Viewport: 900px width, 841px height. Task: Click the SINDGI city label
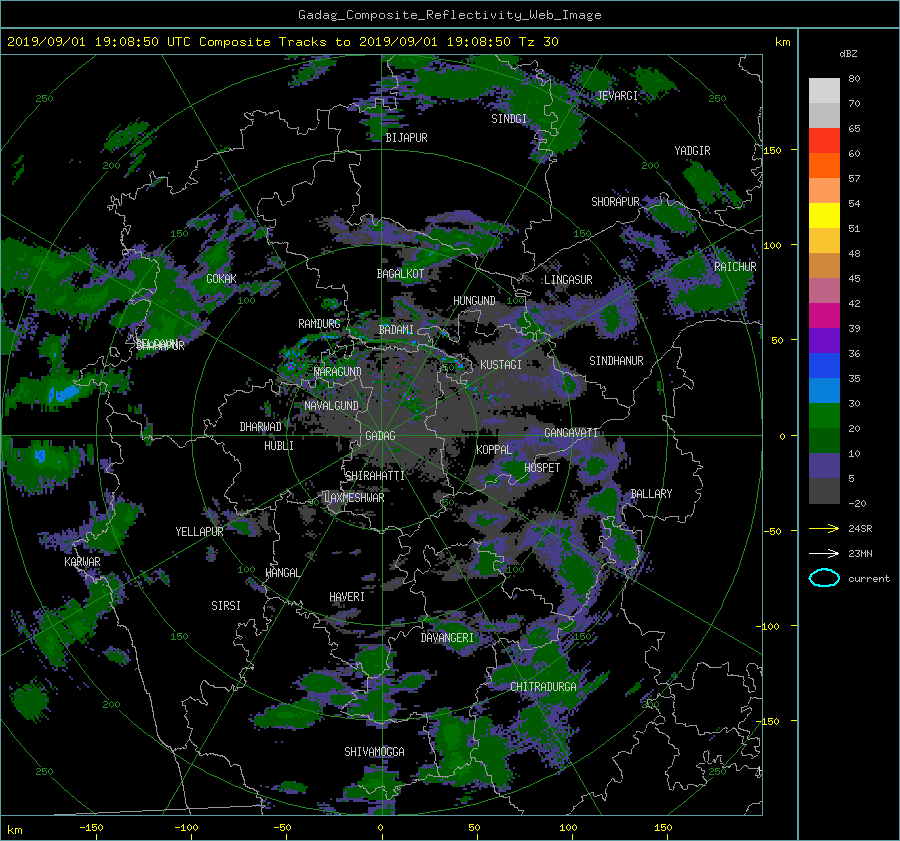(509, 119)
